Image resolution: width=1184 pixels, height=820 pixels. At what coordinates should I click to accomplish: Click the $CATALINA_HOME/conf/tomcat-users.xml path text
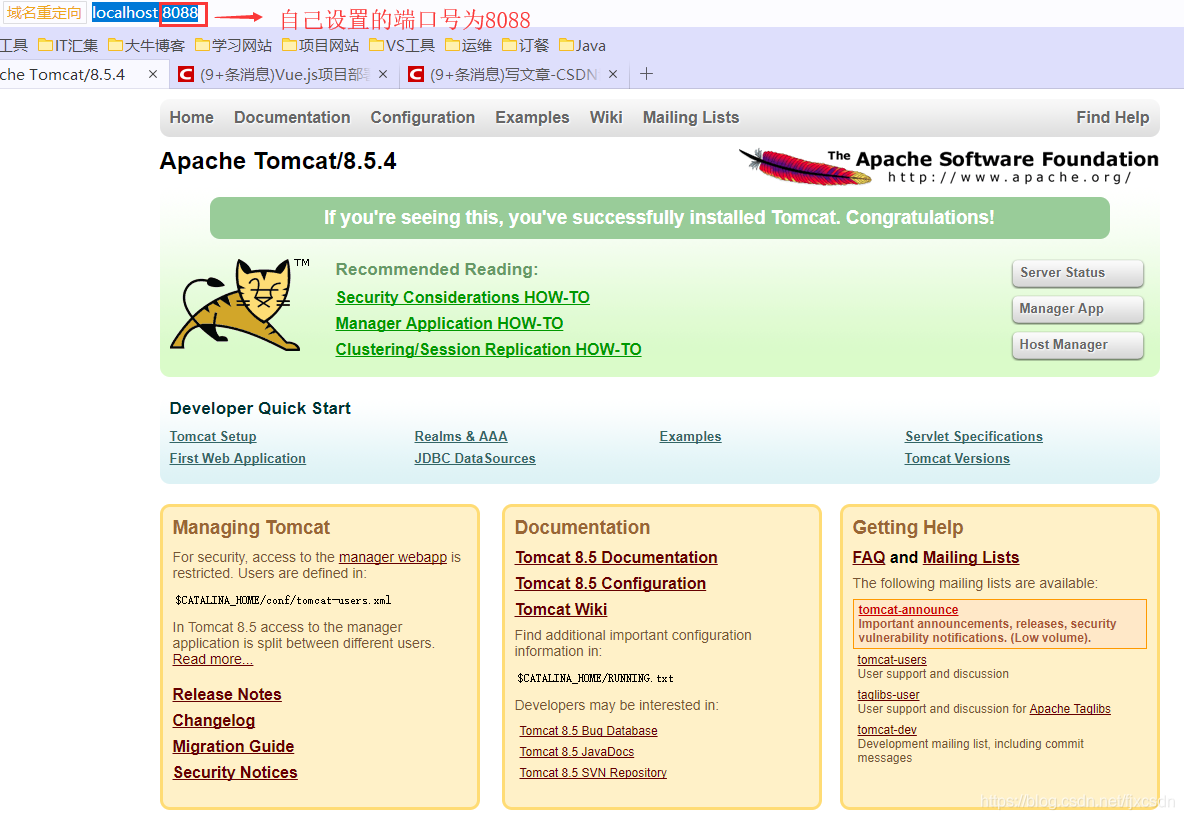tap(283, 601)
